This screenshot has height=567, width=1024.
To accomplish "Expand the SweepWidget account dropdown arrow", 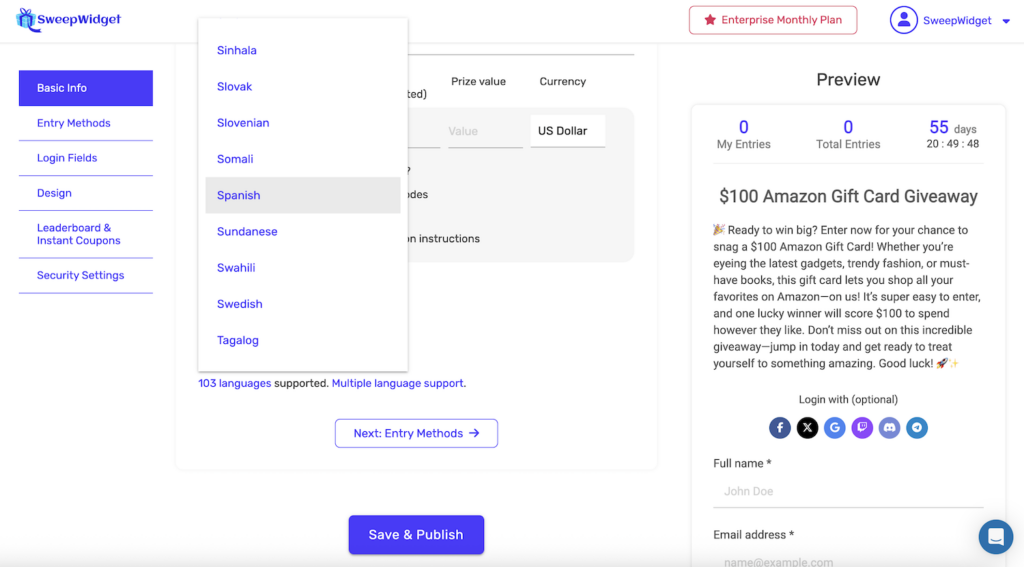I will click(x=1006, y=21).
